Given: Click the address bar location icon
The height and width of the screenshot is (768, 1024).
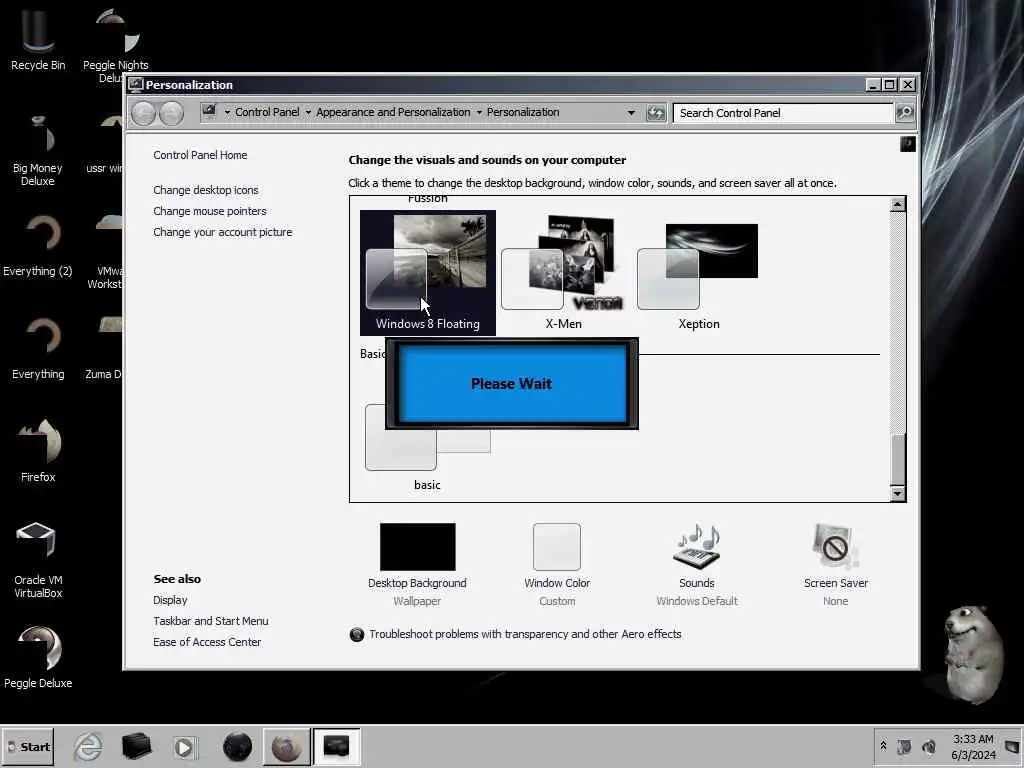Looking at the screenshot, I should (209, 112).
